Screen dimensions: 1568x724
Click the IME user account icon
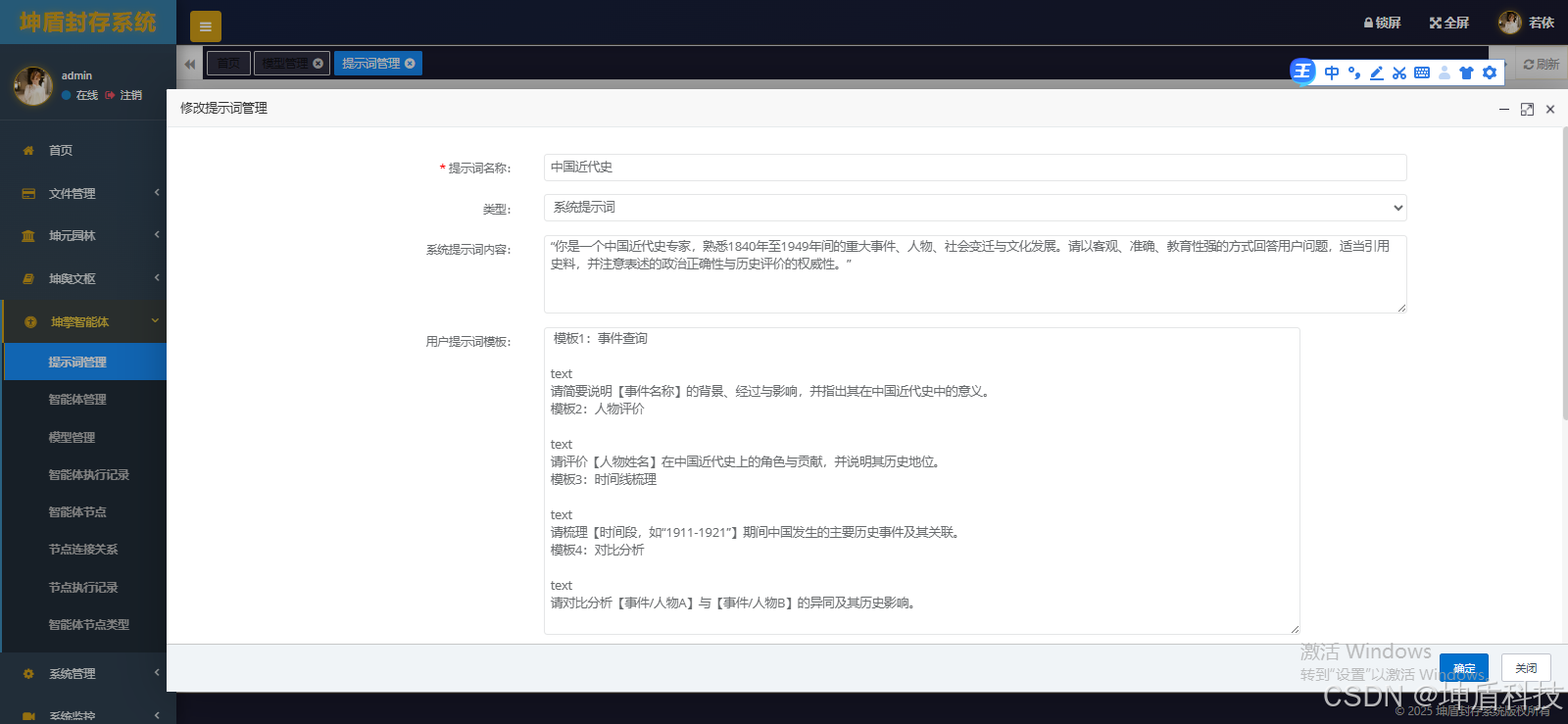click(x=1444, y=72)
